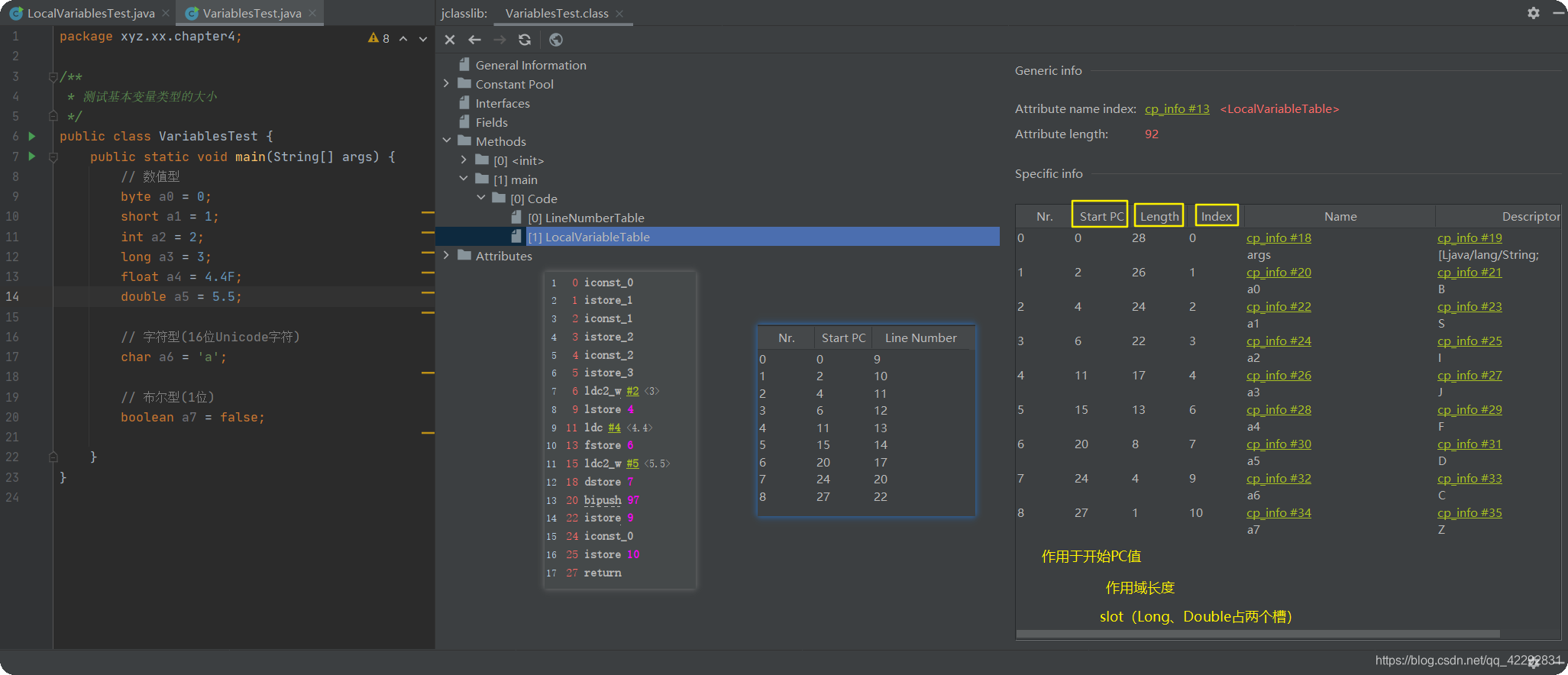Screen dimensions: 1568x675
Task: Expand the Constant Pool node
Action: [x=447, y=84]
